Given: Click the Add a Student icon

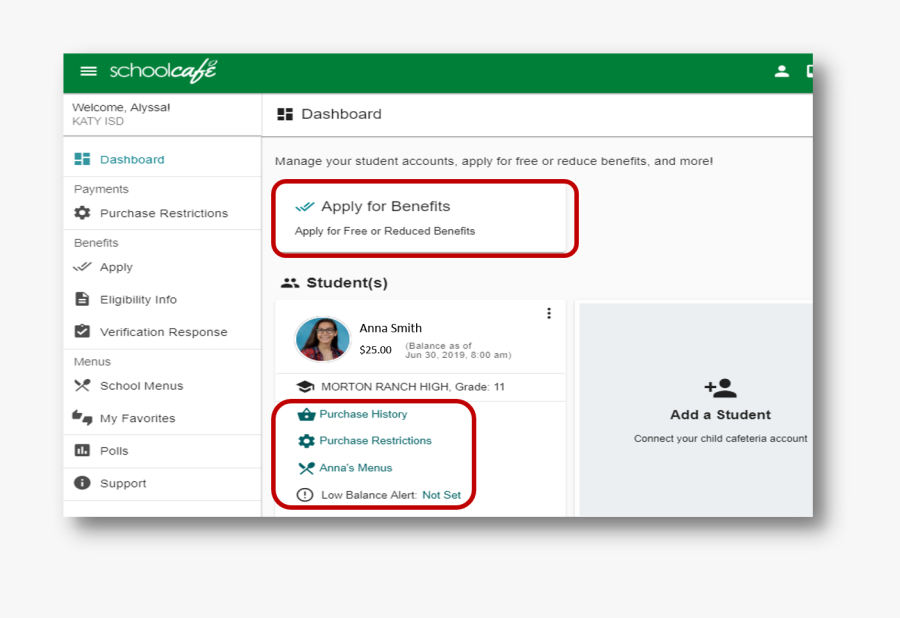Looking at the screenshot, I should [x=720, y=388].
